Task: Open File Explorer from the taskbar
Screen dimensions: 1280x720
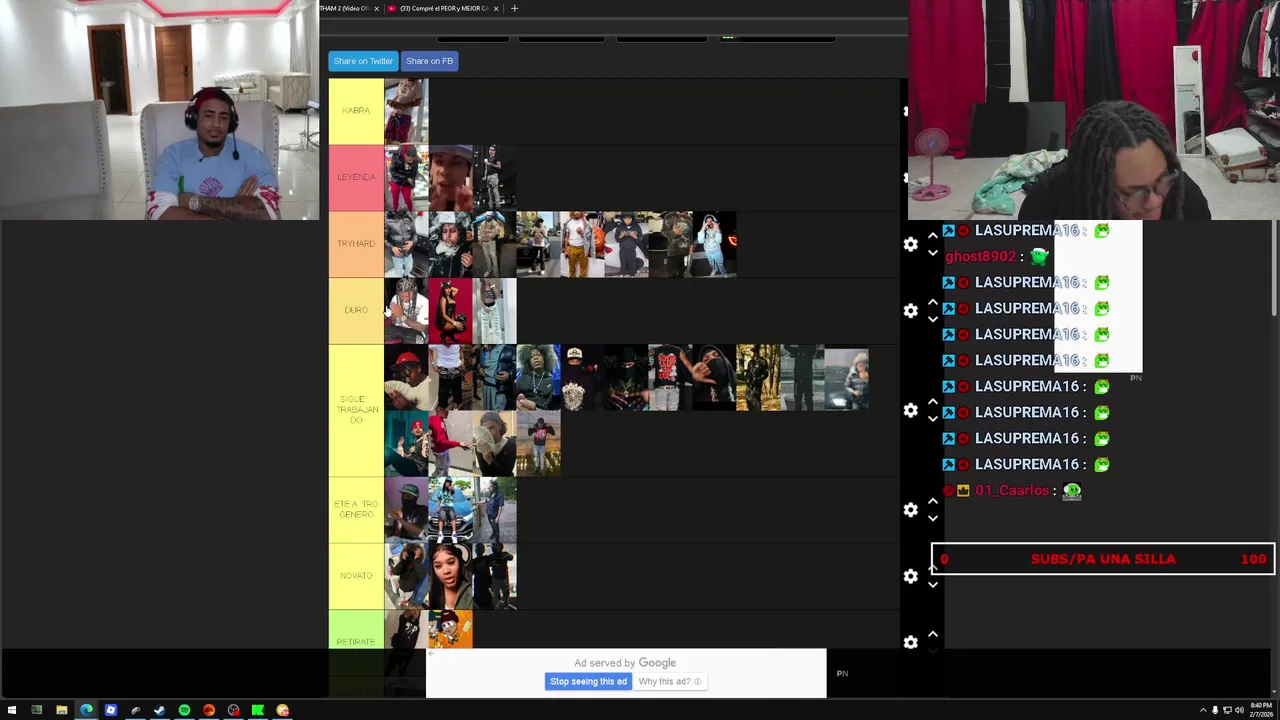Action: (x=61, y=710)
